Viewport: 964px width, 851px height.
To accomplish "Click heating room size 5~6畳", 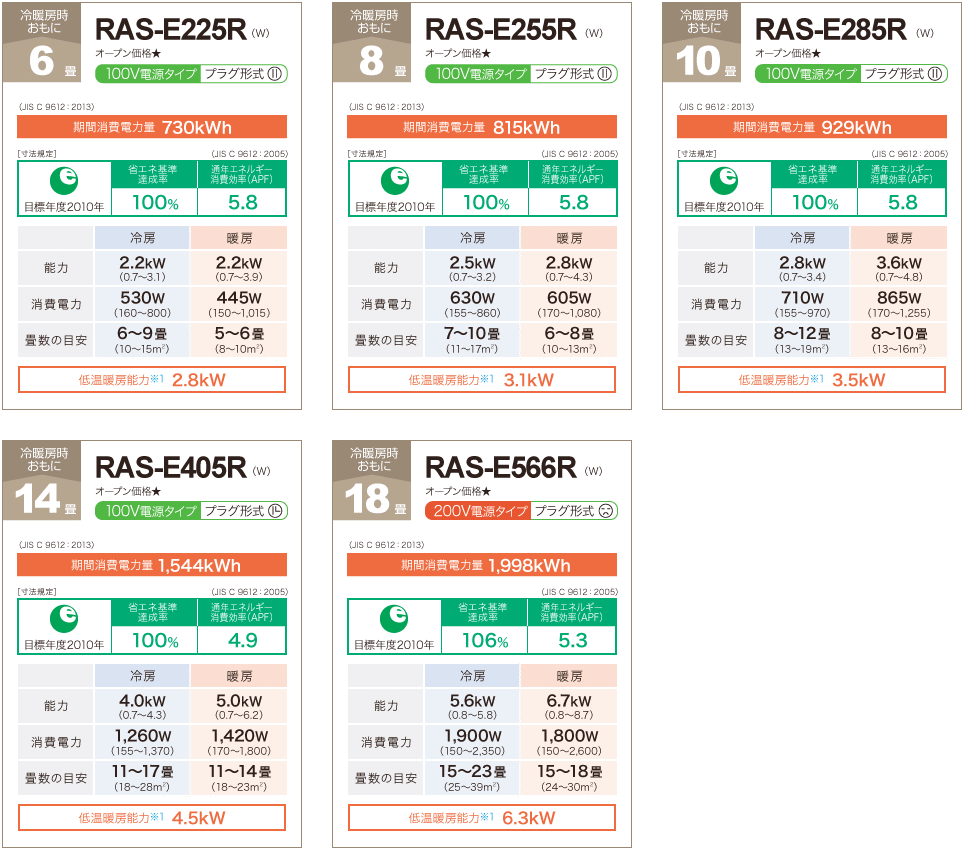I will 239,333.
